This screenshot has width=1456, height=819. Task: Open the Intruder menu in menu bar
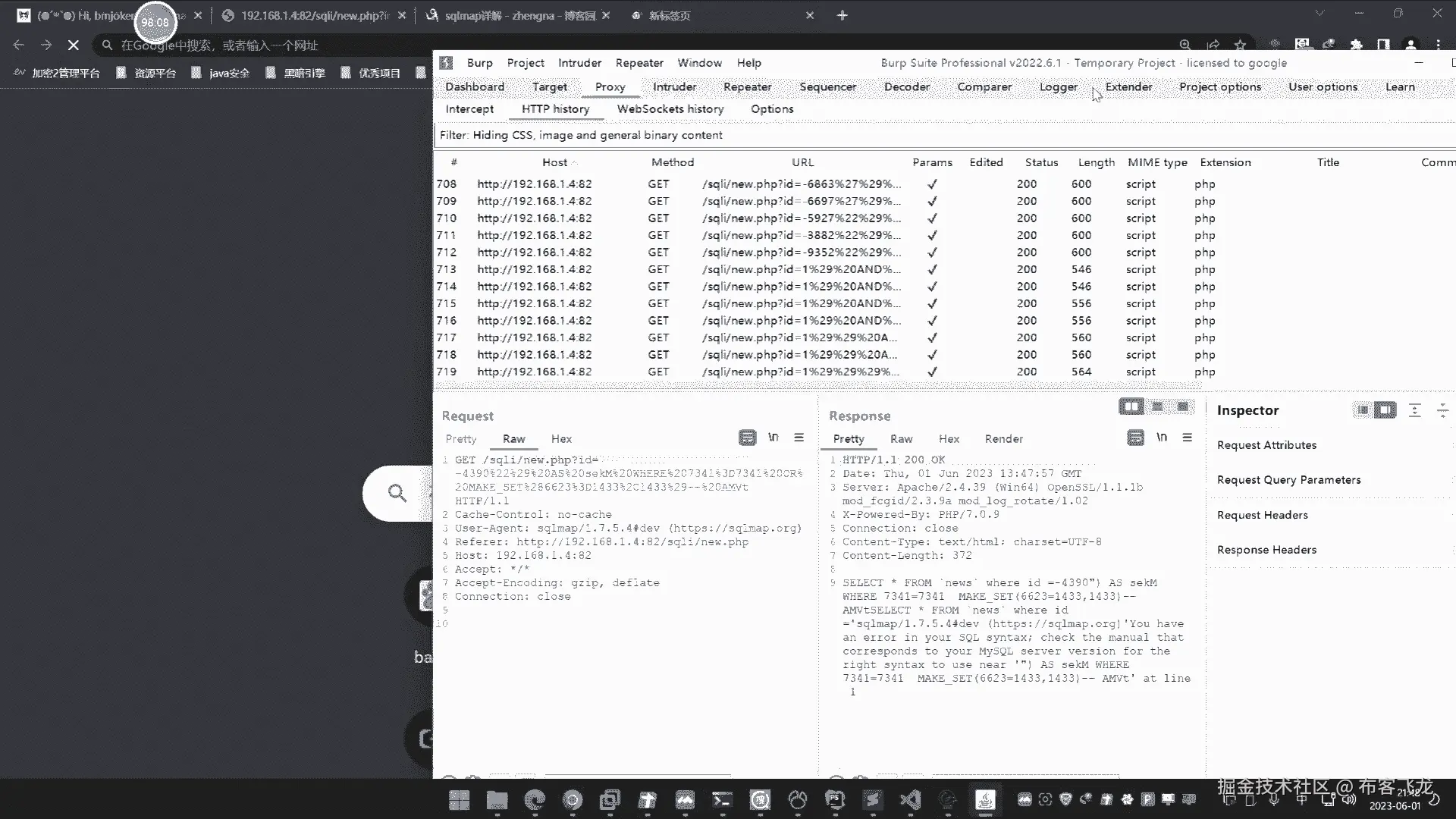point(579,63)
